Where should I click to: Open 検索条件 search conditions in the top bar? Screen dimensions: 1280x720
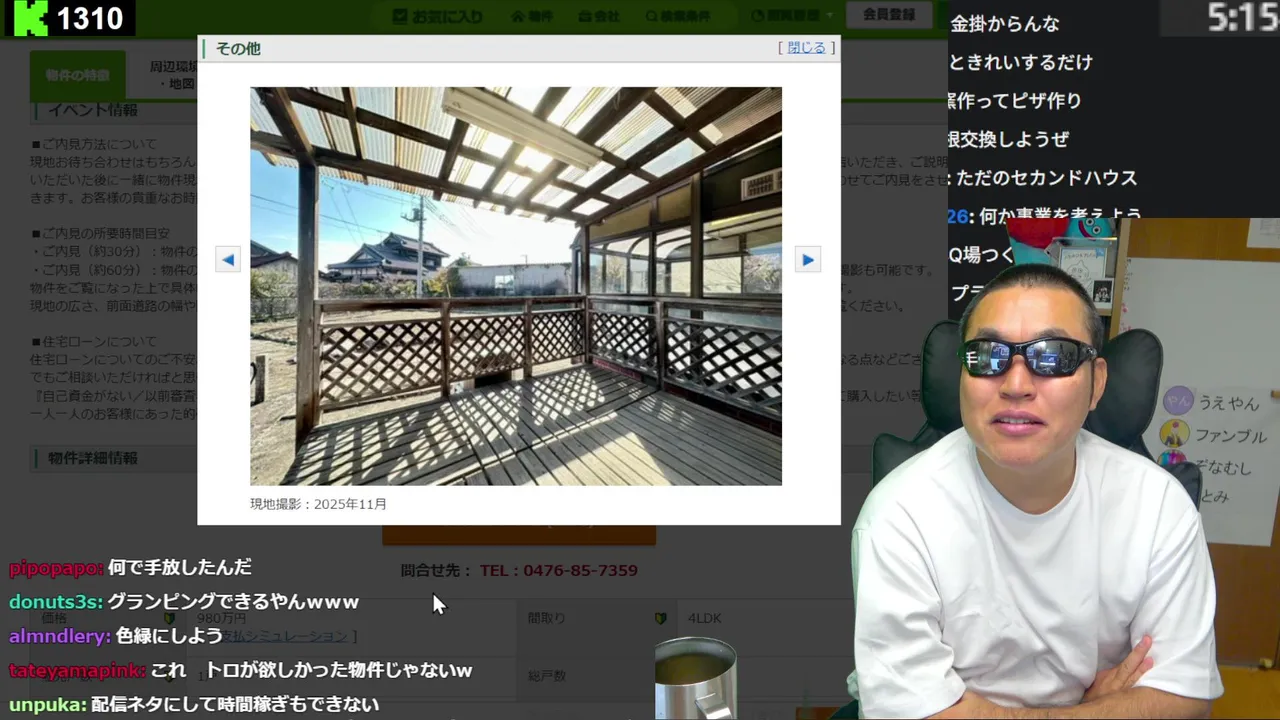(678, 16)
